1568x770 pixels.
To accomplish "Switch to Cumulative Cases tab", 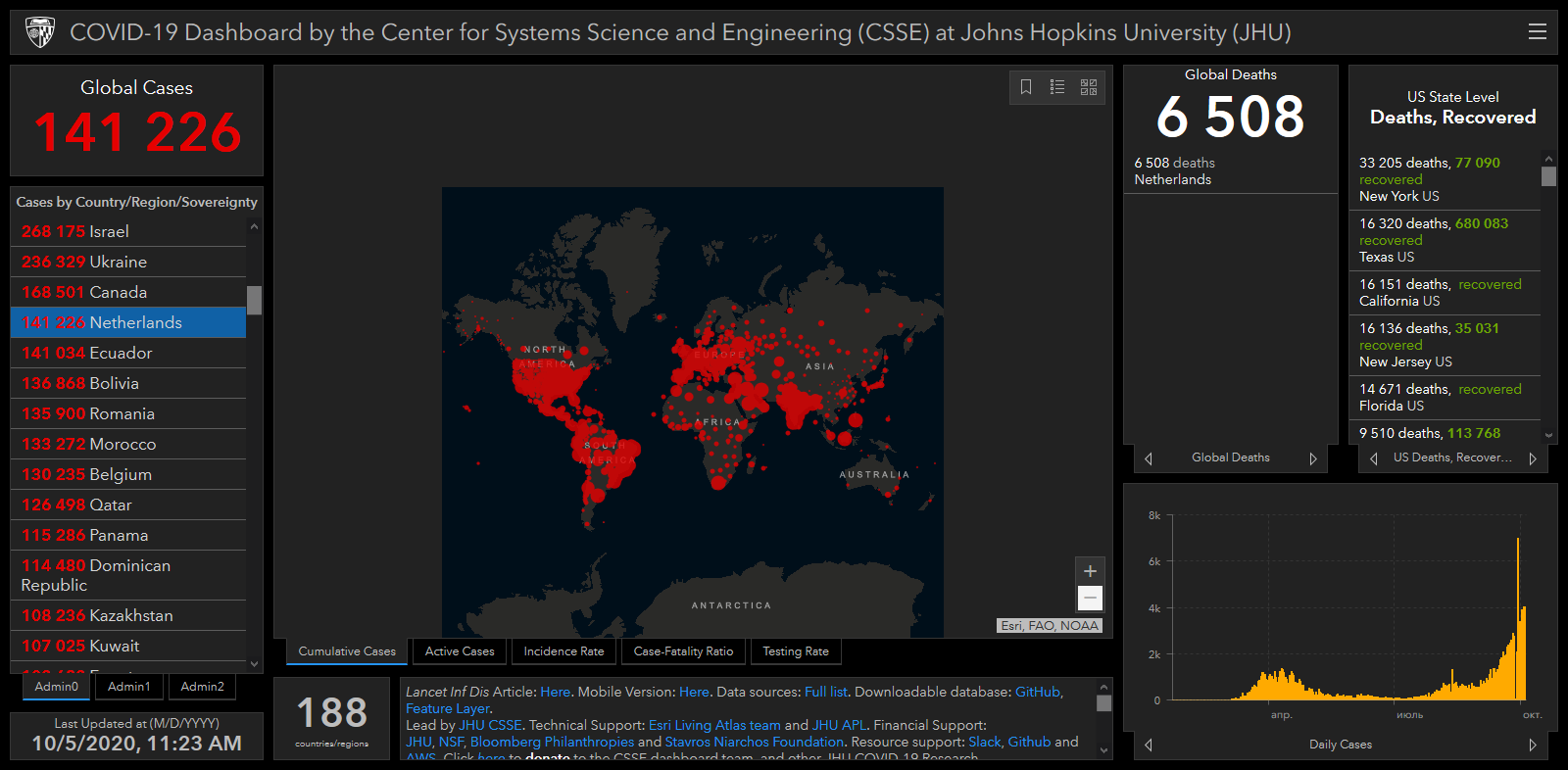I will [347, 651].
